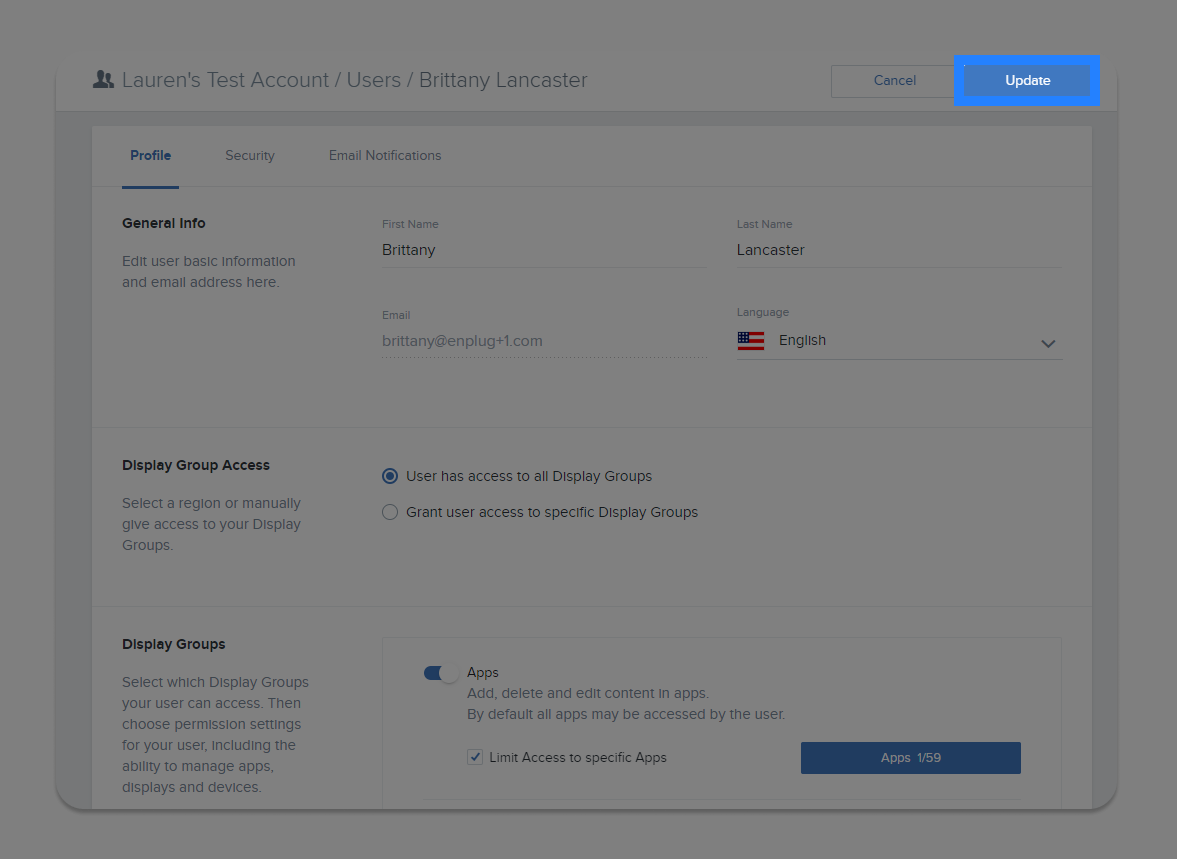The image size is (1177, 859).
Task: Edit the First Name field
Action: click(x=544, y=250)
